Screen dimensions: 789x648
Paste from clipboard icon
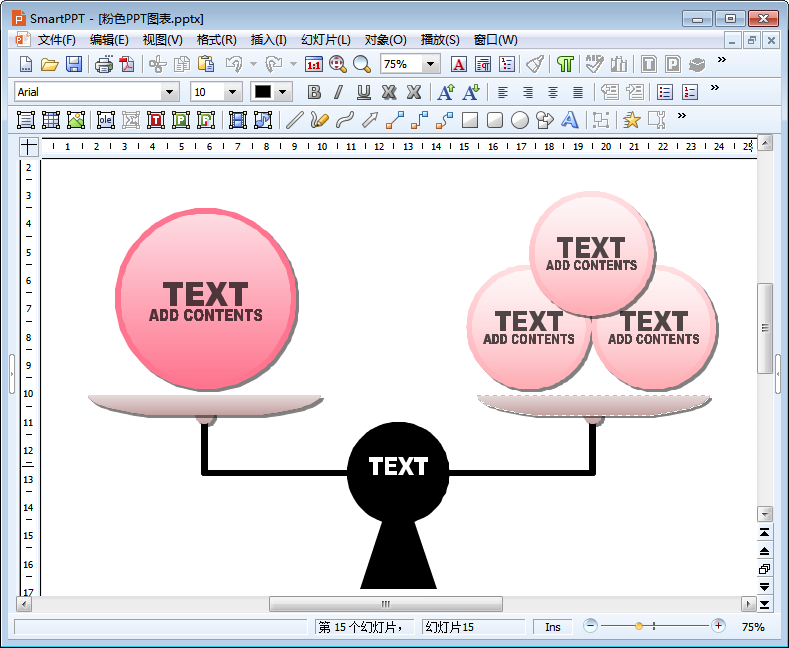coord(206,64)
